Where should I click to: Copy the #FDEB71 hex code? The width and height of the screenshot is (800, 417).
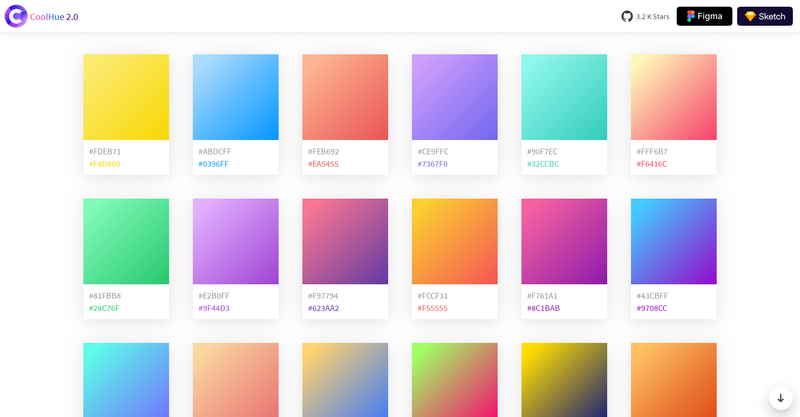click(105, 152)
